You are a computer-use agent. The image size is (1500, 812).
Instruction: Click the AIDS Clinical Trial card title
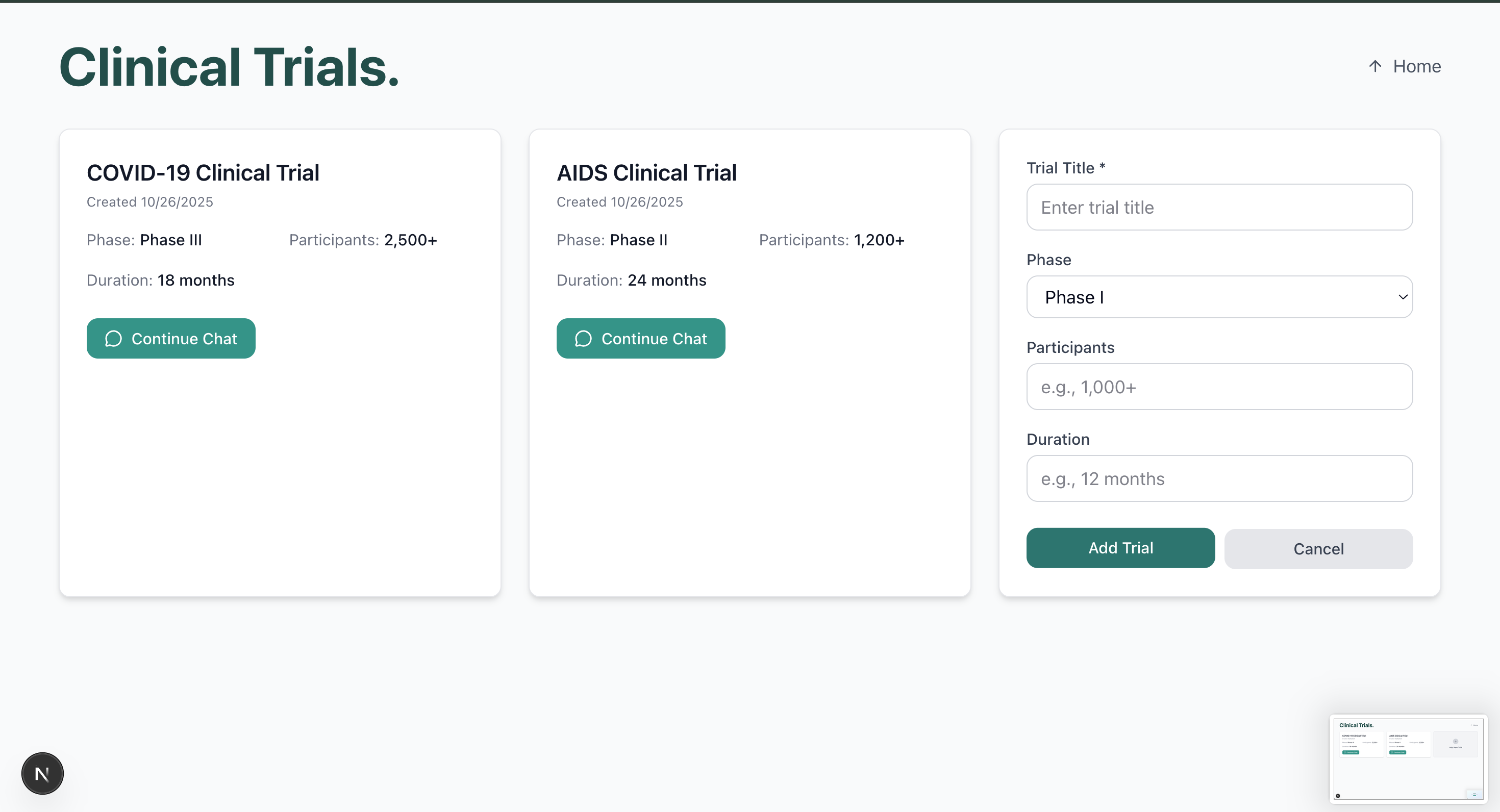click(646, 173)
